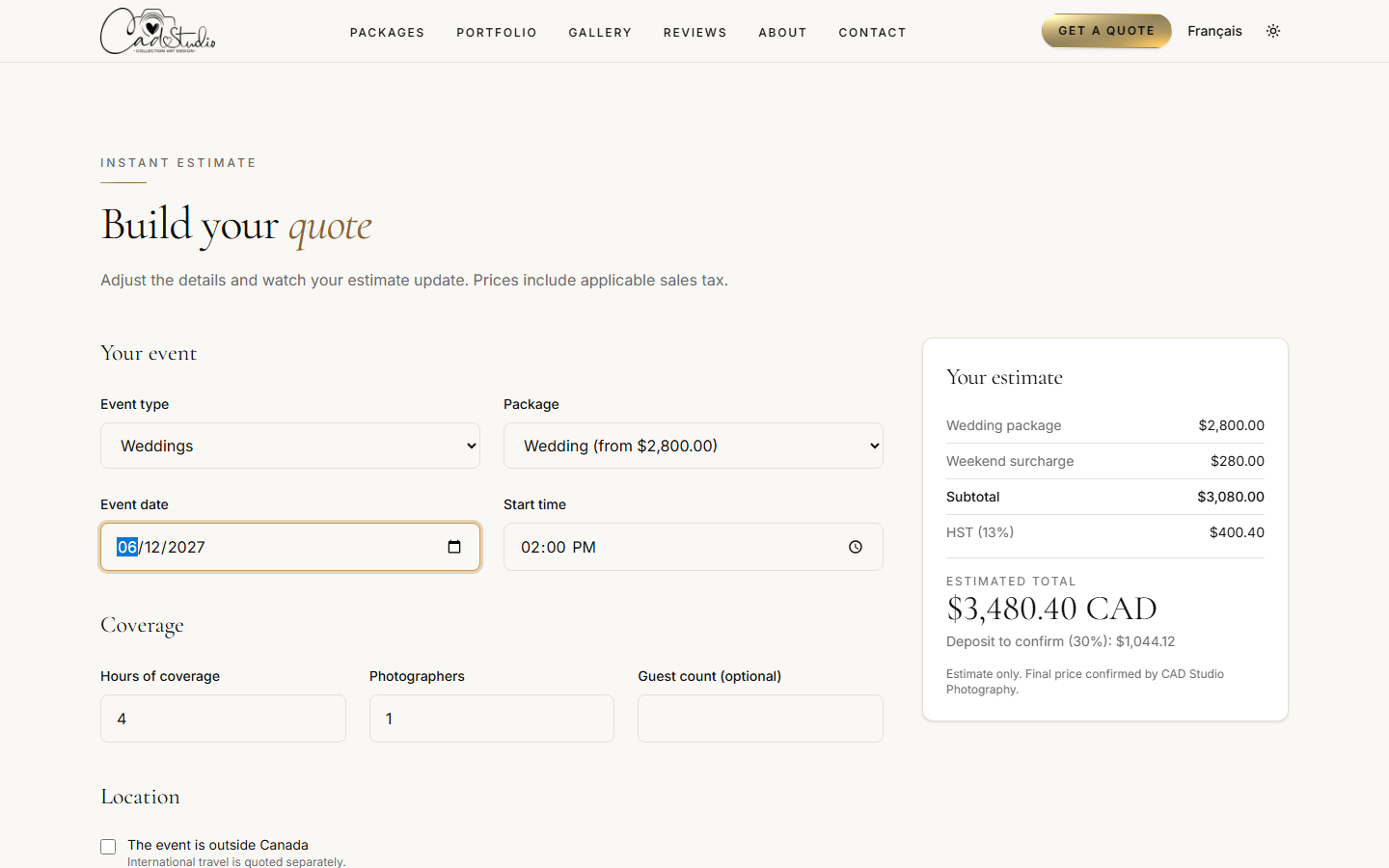
Task: Click the Photographers number field
Action: (492, 719)
